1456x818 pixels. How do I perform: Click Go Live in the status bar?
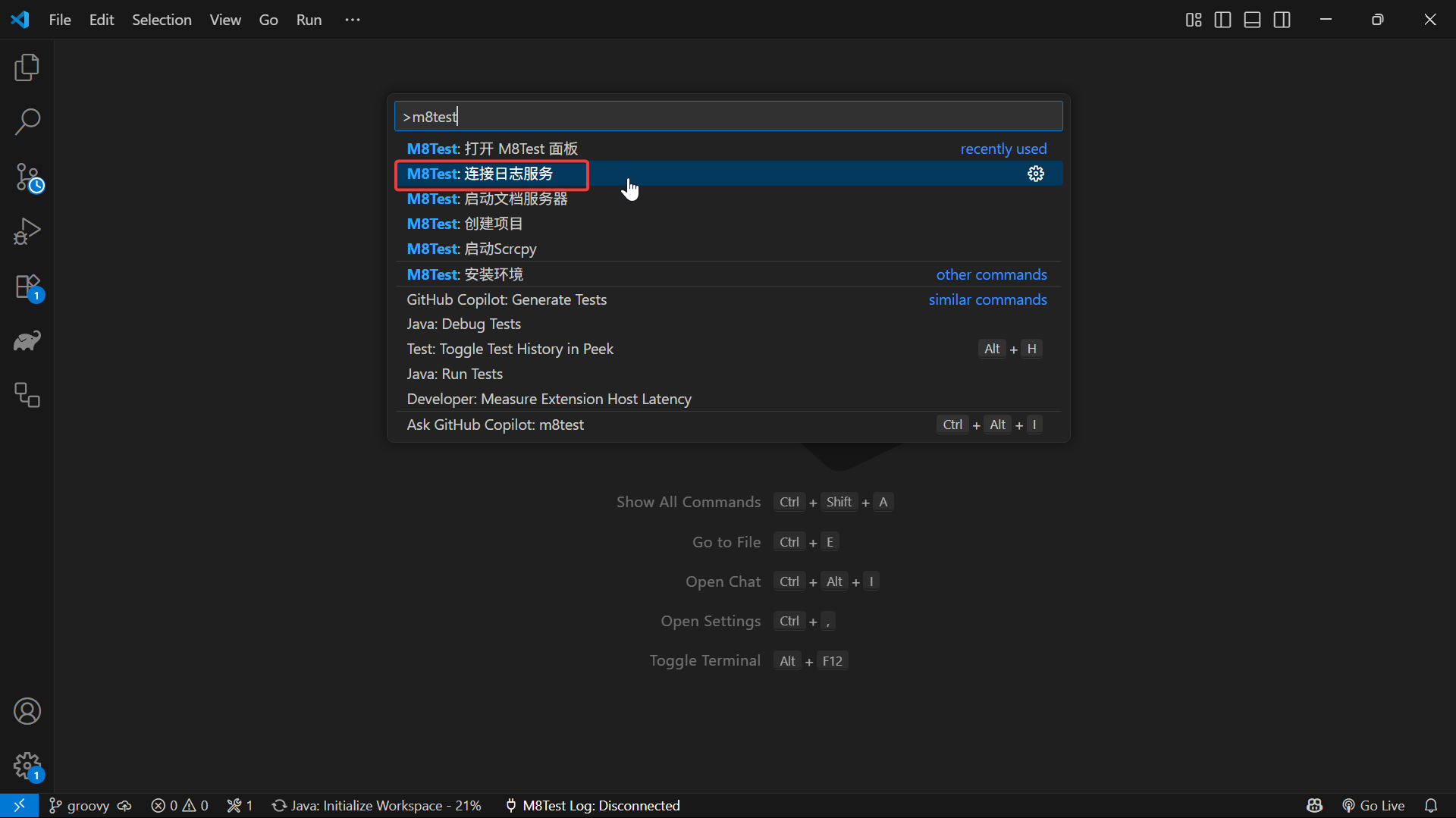1373,805
